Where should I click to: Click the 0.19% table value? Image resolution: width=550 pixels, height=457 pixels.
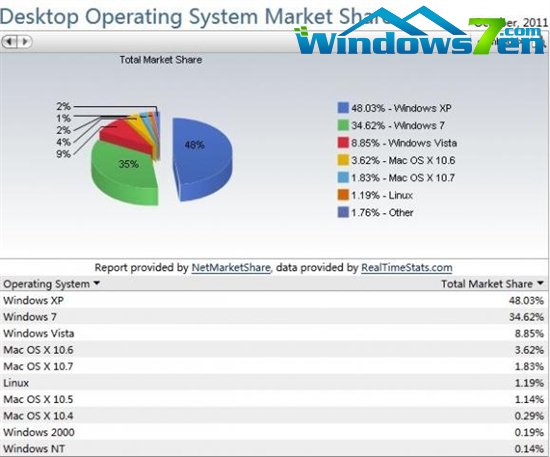pyautogui.click(x=529, y=432)
